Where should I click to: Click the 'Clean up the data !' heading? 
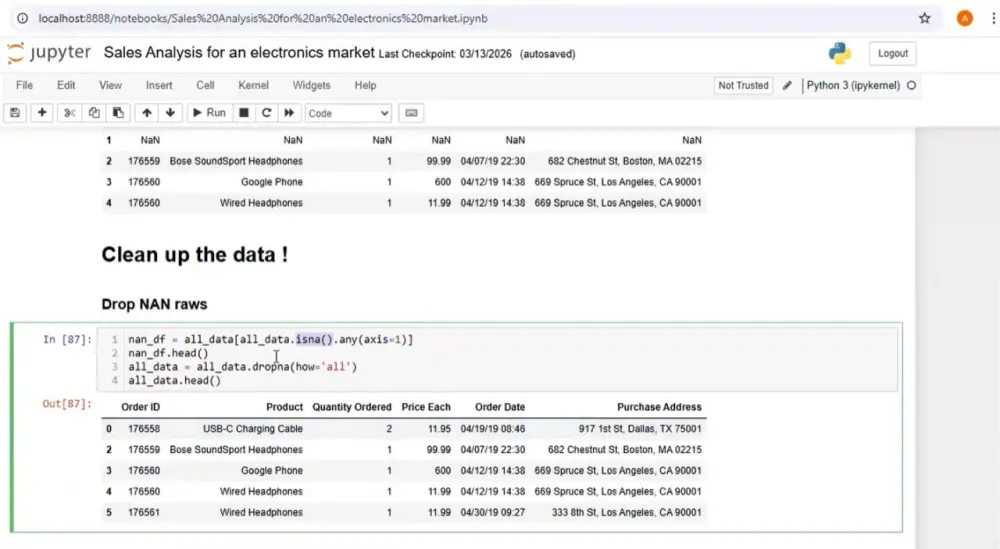195,254
